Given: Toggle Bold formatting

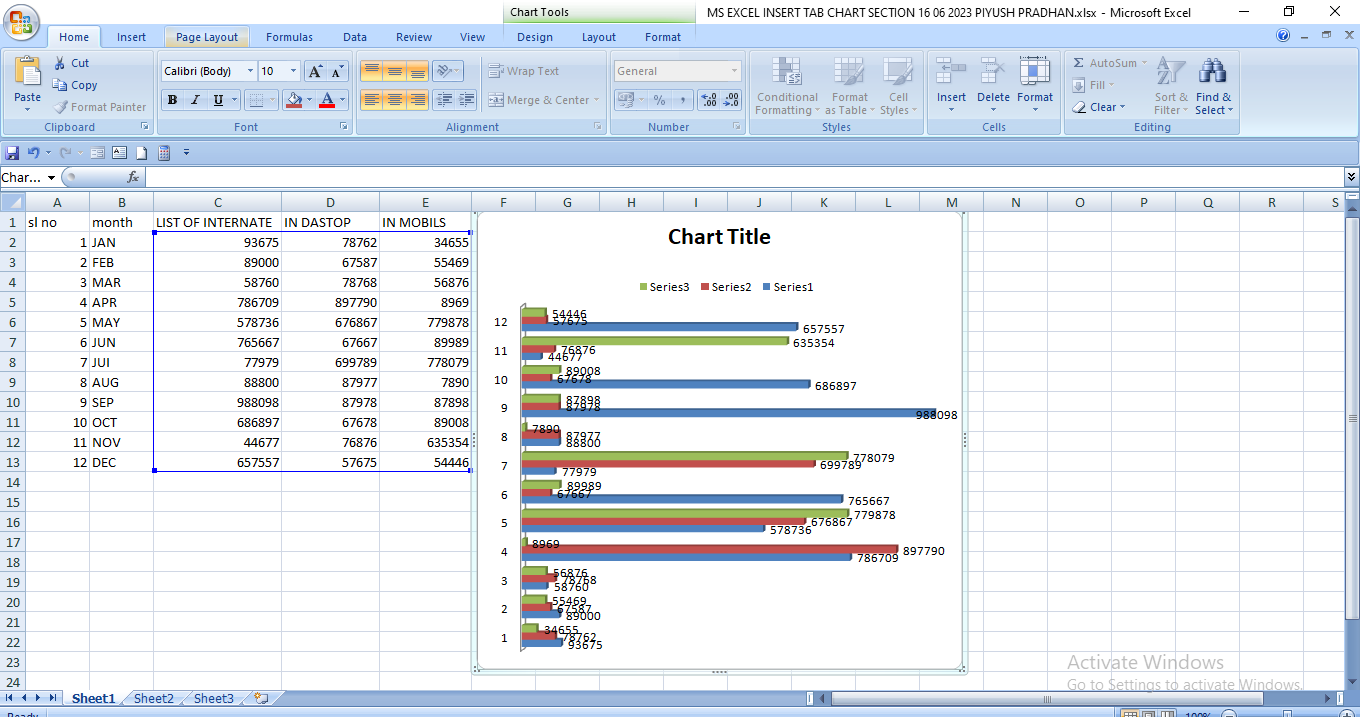Looking at the screenshot, I should click(x=172, y=100).
